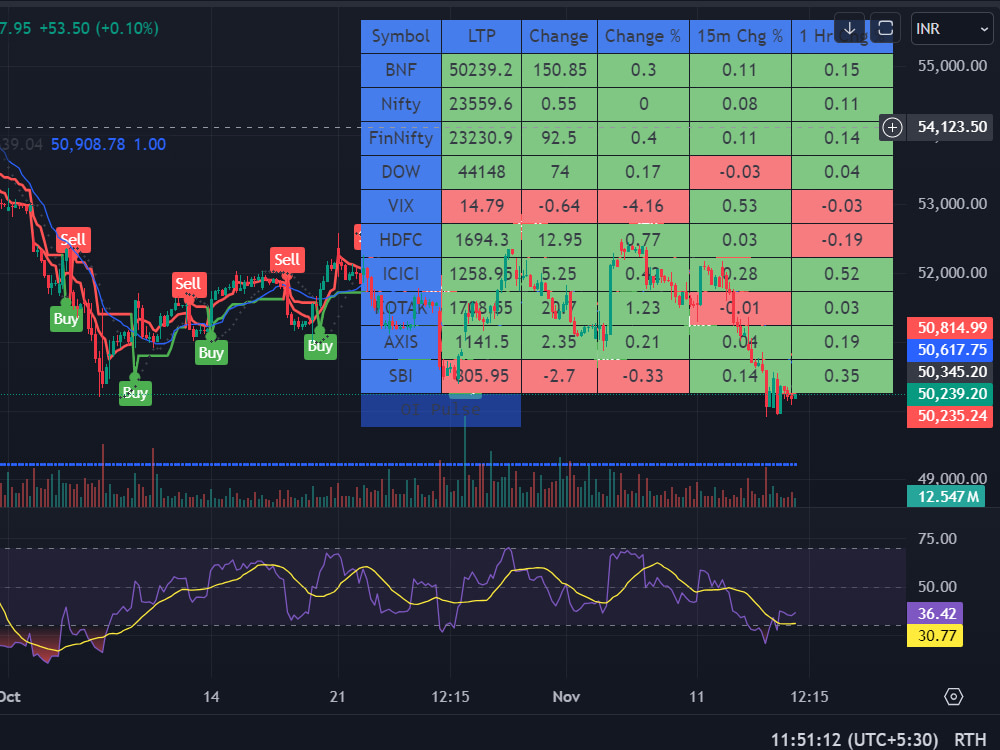This screenshot has width=1000, height=750.
Task: Toggle the fullscreen chart mode icon
Action: coord(885,29)
